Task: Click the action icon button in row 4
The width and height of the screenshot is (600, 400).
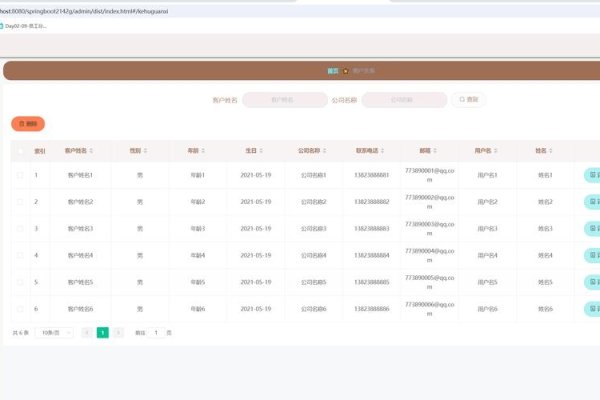Action: coord(592,255)
